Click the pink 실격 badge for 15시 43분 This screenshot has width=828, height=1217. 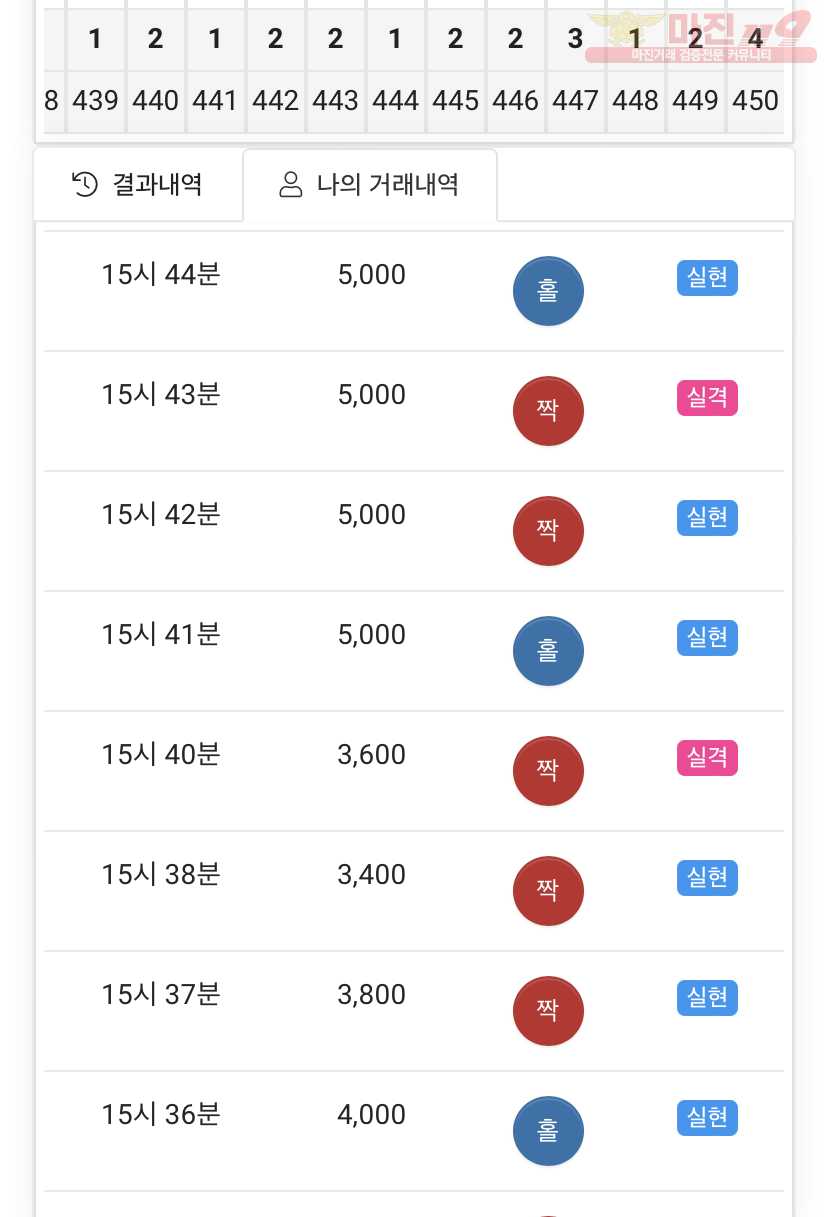click(x=707, y=398)
